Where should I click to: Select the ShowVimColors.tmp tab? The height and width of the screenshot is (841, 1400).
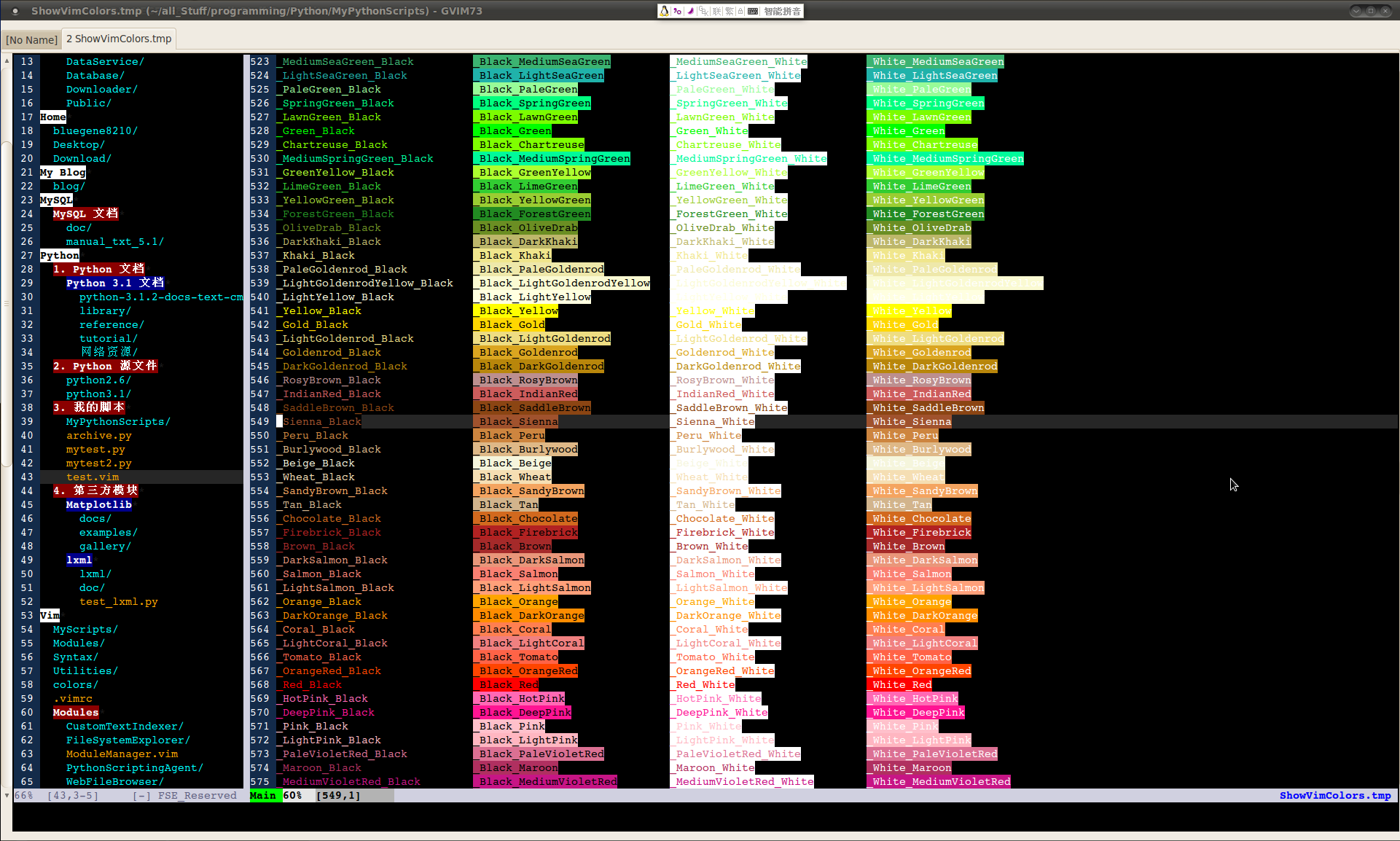[x=119, y=39]
